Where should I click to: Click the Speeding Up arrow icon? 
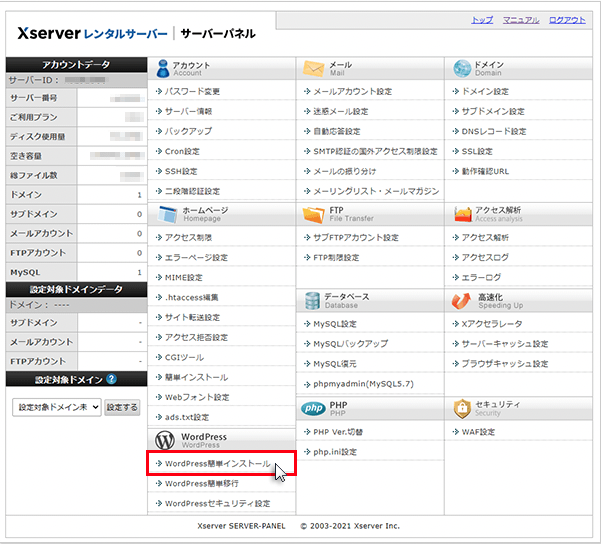(x=461, y=301)
